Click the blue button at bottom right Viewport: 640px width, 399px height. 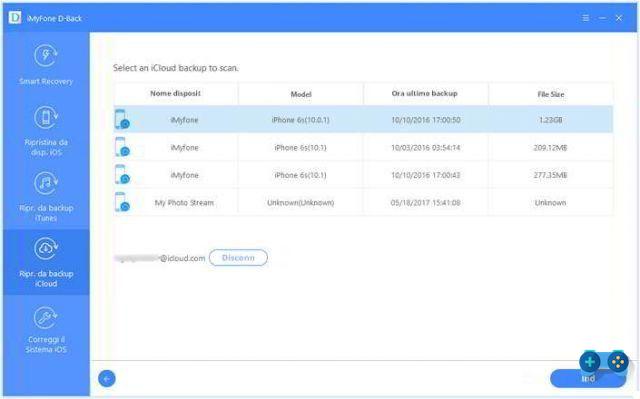coord(588,379)
